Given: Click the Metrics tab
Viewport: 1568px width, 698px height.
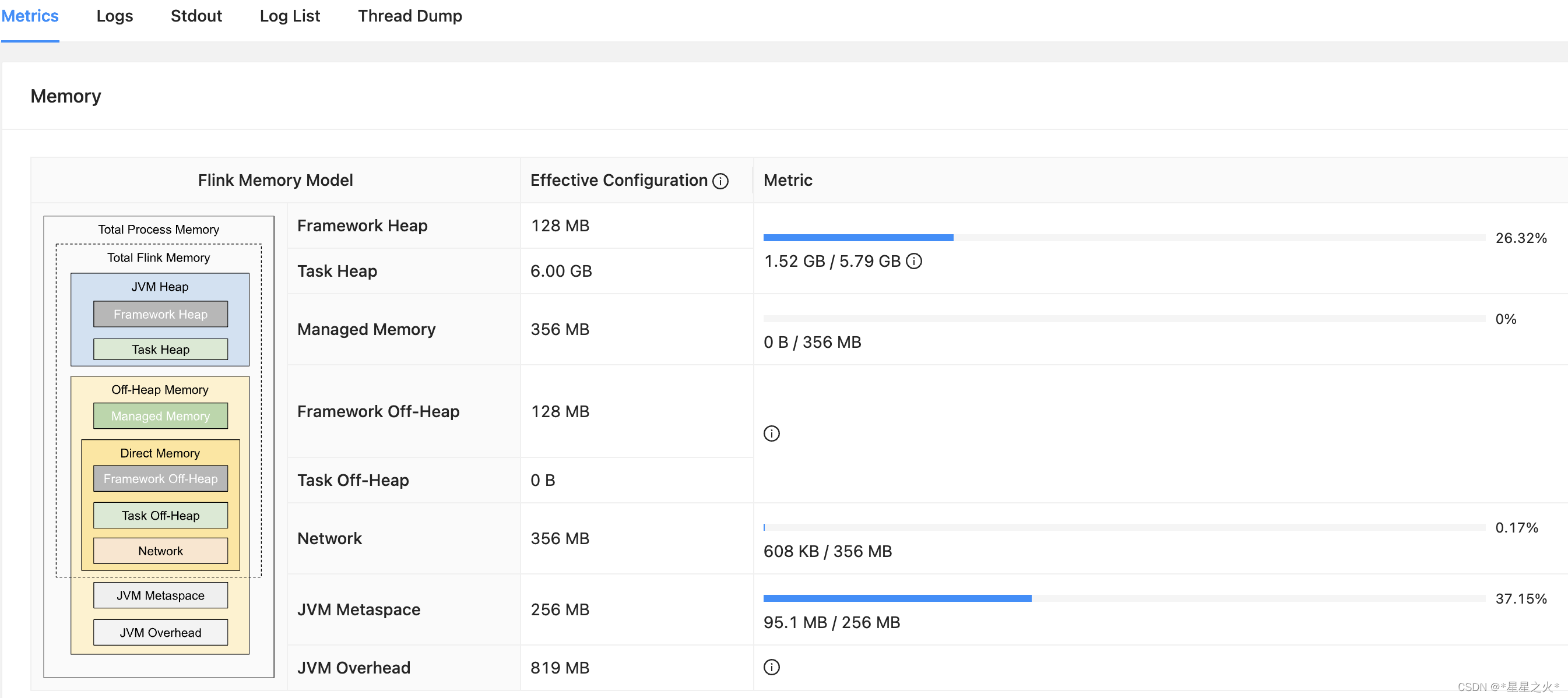Looking at the screenshot, I should [30, 16].
